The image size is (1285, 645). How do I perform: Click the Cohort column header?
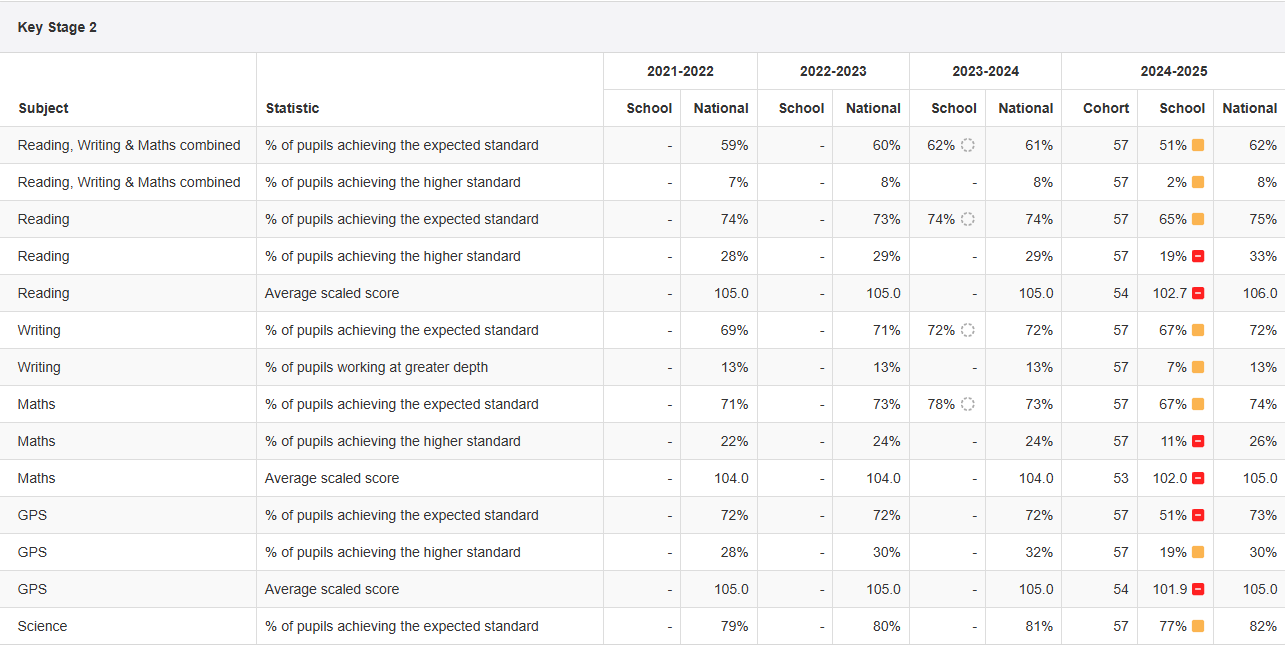click(x=1105, y=108)
